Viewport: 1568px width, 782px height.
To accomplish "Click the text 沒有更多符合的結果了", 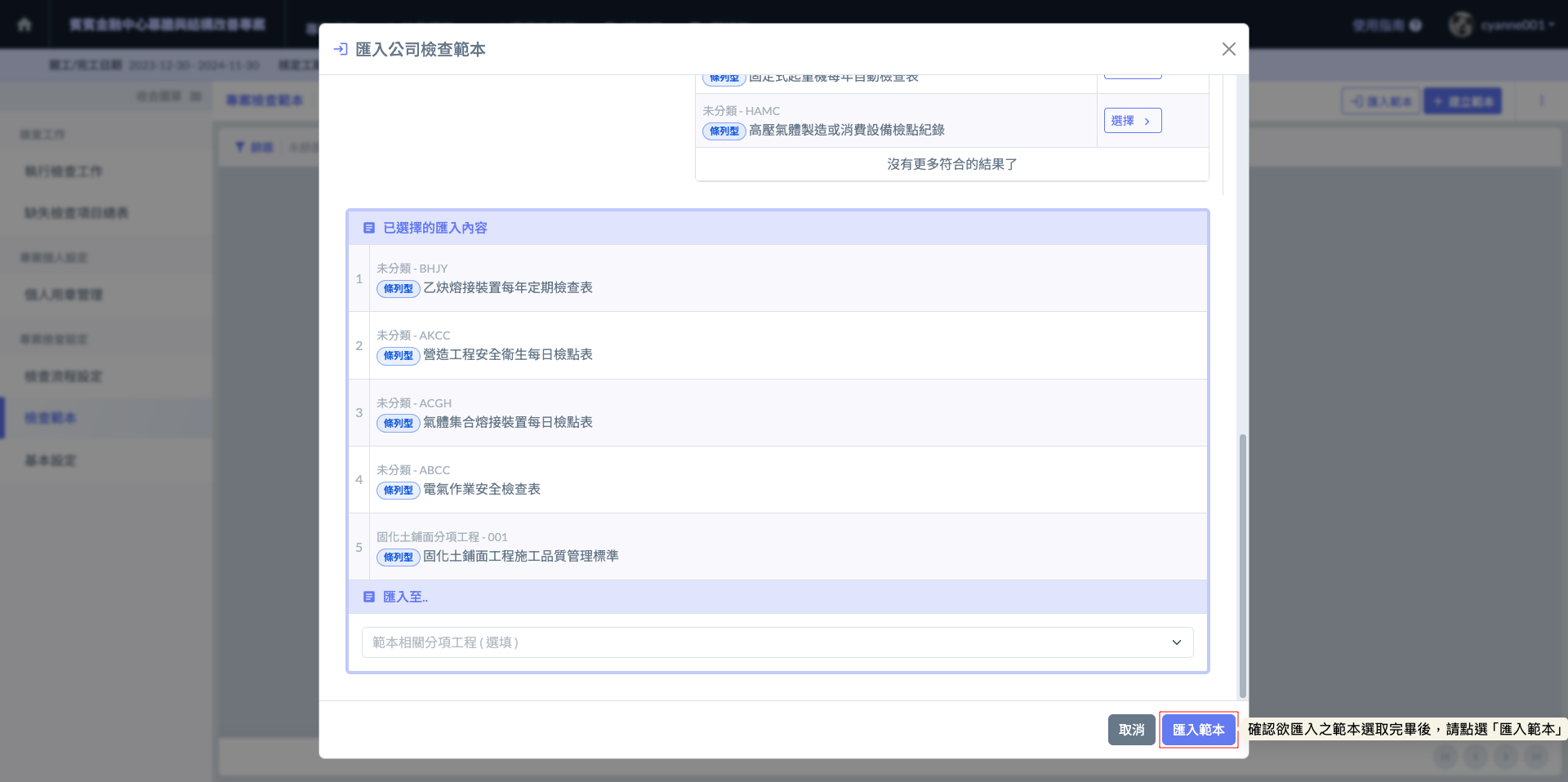I will tap(952, 164).
